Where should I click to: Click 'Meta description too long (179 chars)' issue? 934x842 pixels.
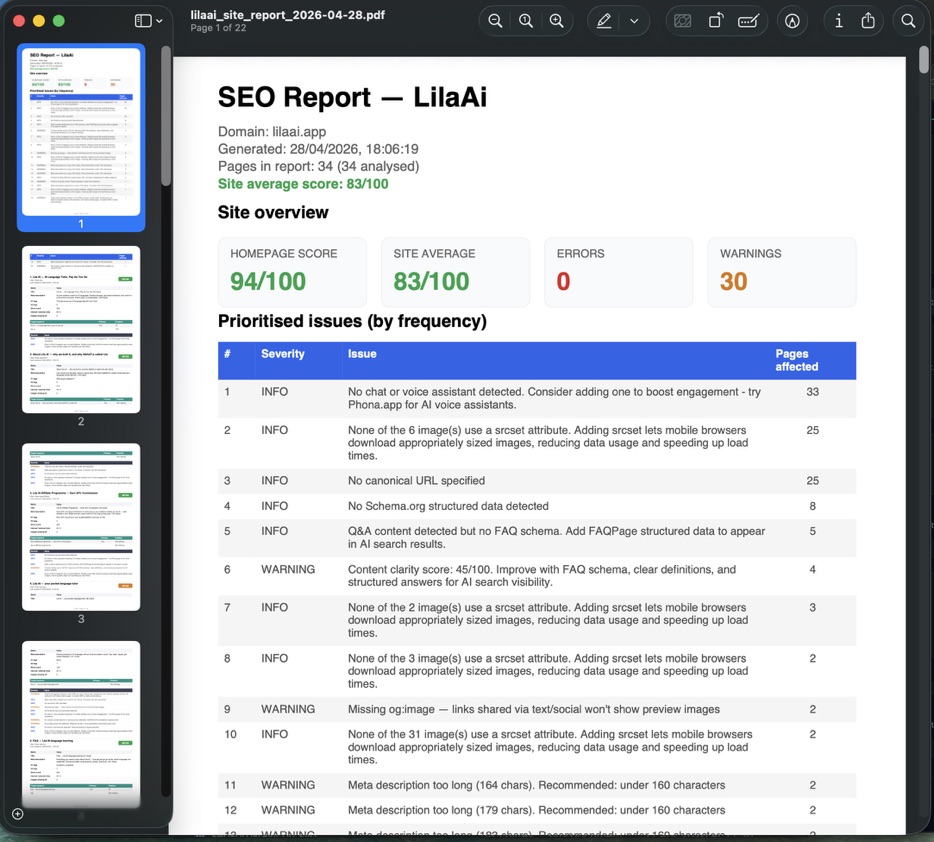(536, 810)
